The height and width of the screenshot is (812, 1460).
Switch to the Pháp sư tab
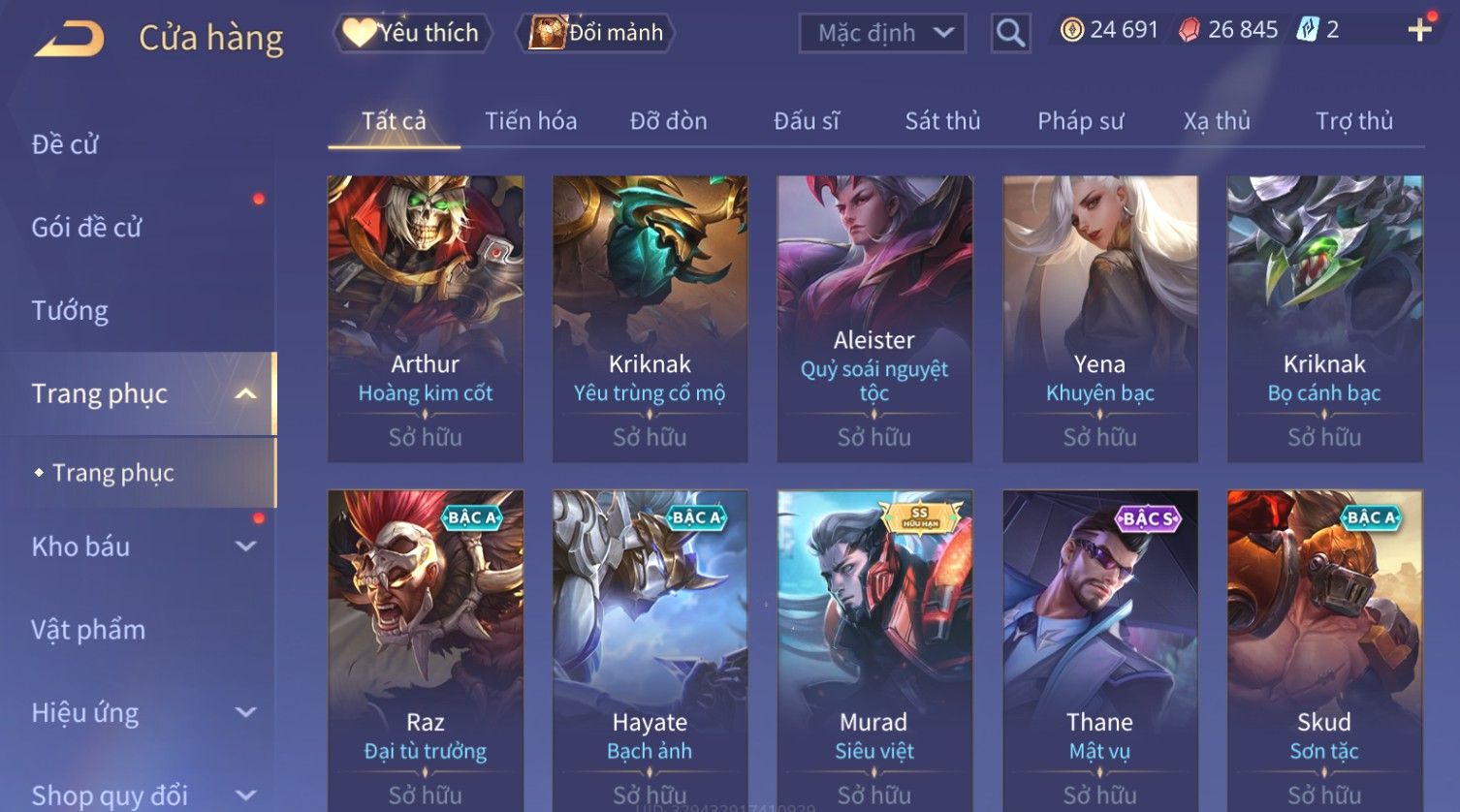(x=1080, y=121)
